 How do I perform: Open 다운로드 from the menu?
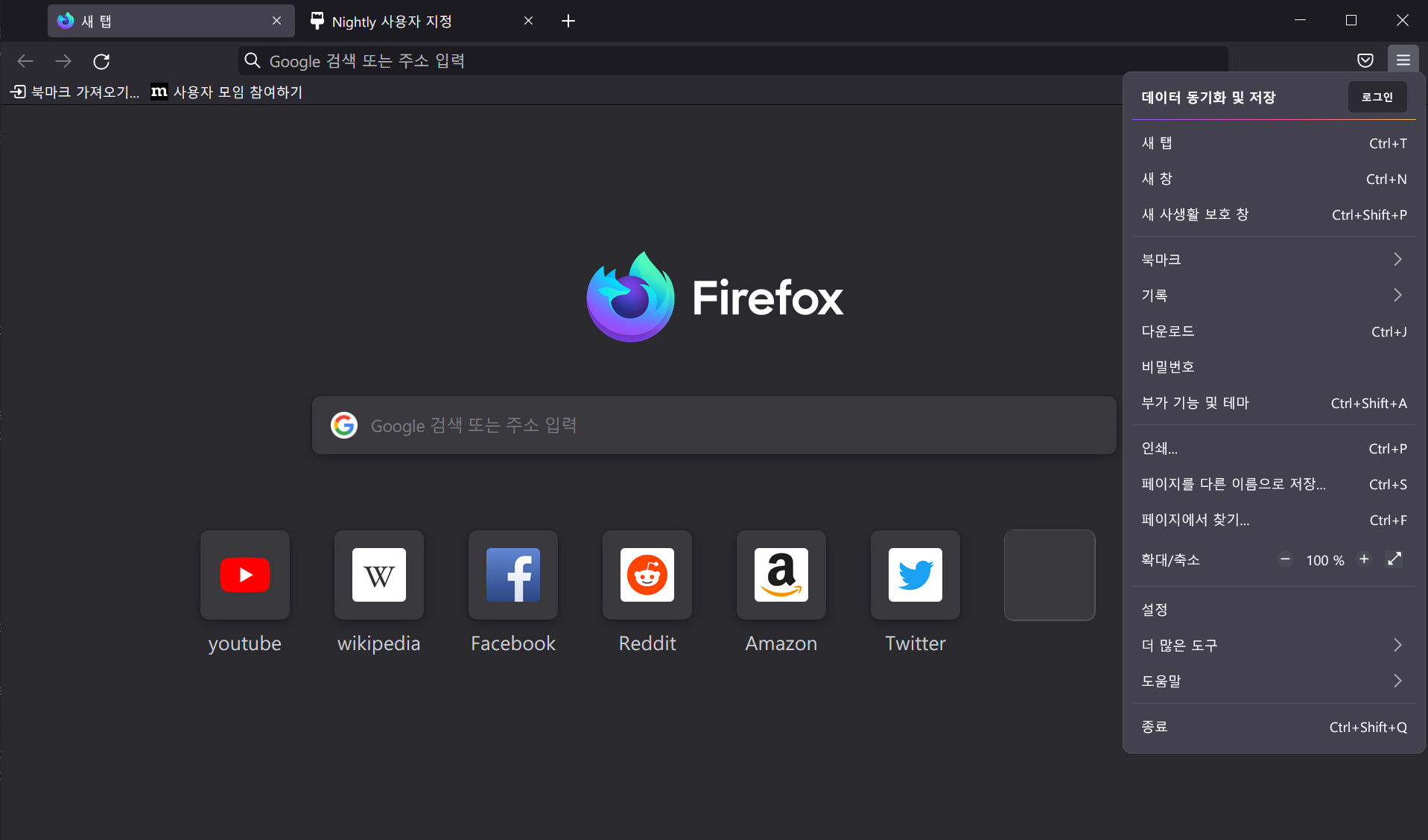tap(1274, 331)
